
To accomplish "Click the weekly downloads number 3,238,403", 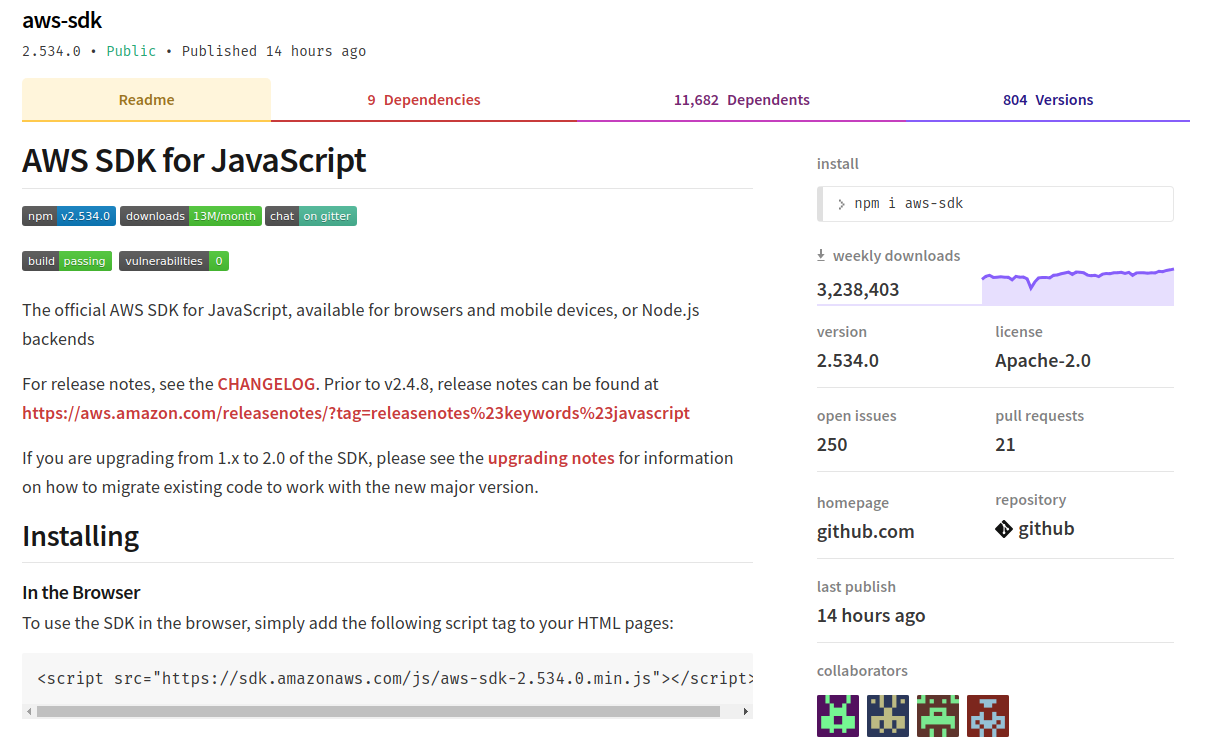I will coord(858,290).
